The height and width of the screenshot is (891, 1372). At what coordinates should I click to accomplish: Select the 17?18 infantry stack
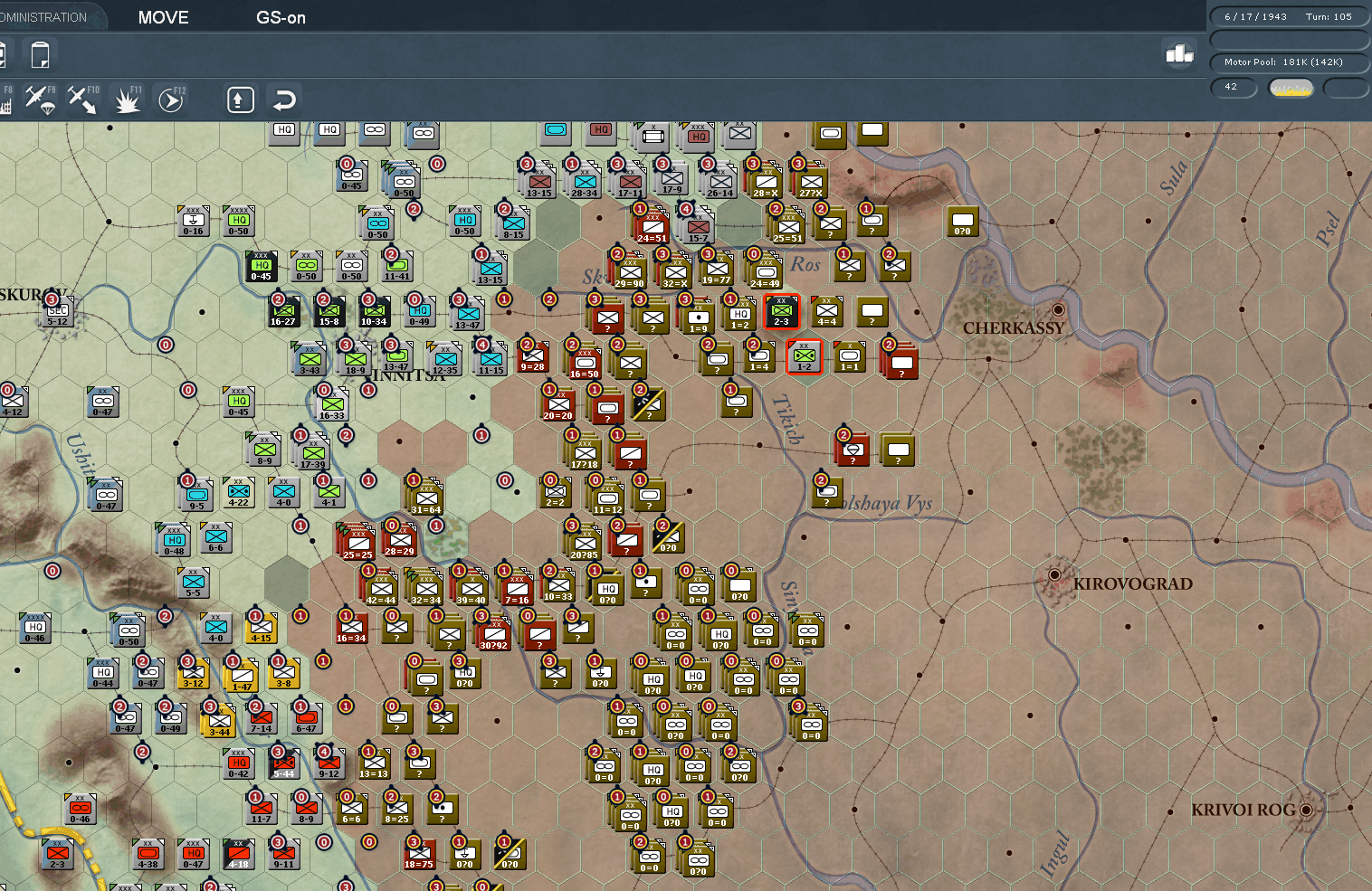584,450
